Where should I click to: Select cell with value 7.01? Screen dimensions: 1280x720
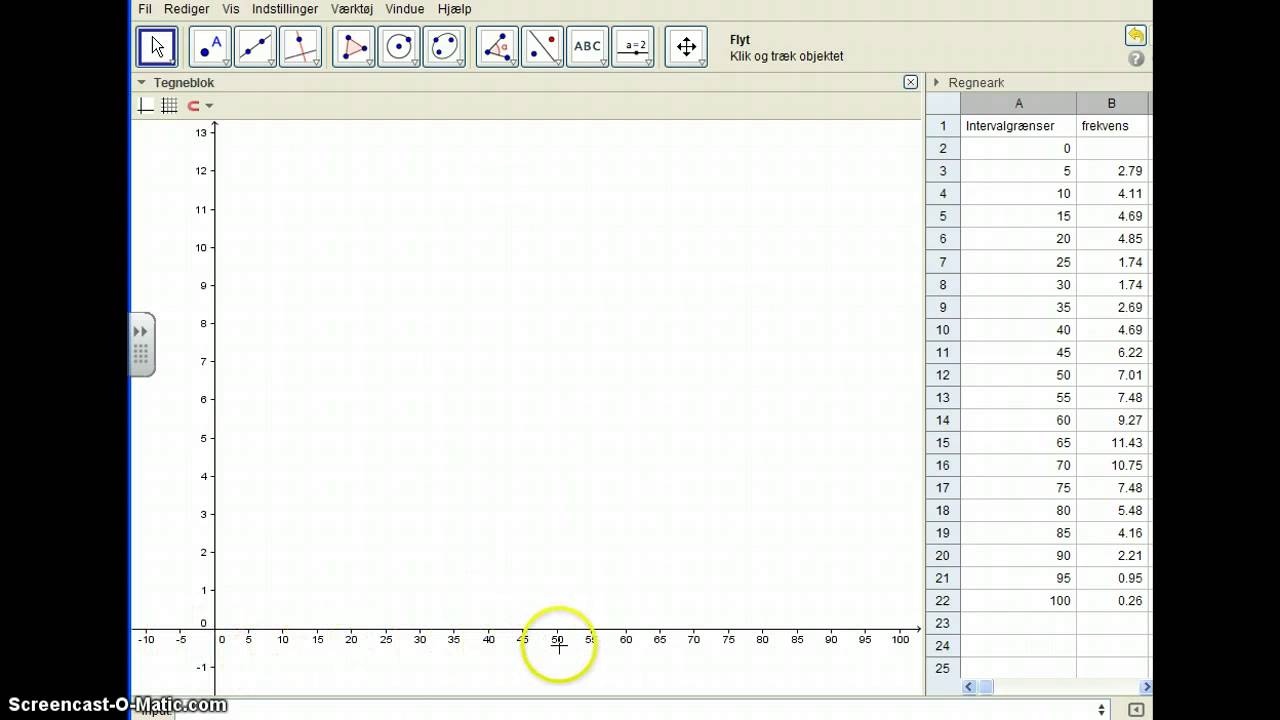(x=1112, y=375)
